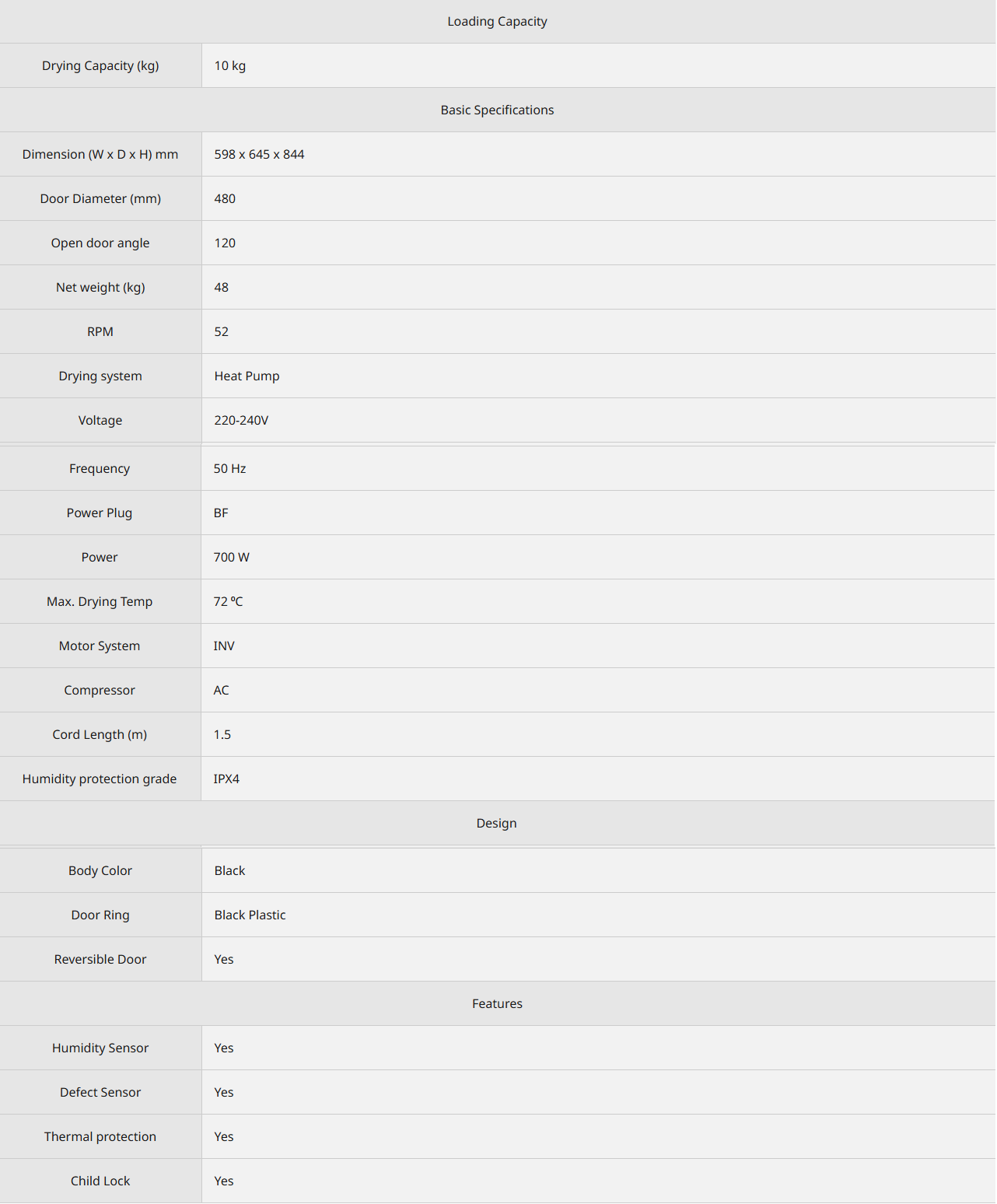
Task: Select the Drying Capacity (kg) label
Action: click(100, 65)
